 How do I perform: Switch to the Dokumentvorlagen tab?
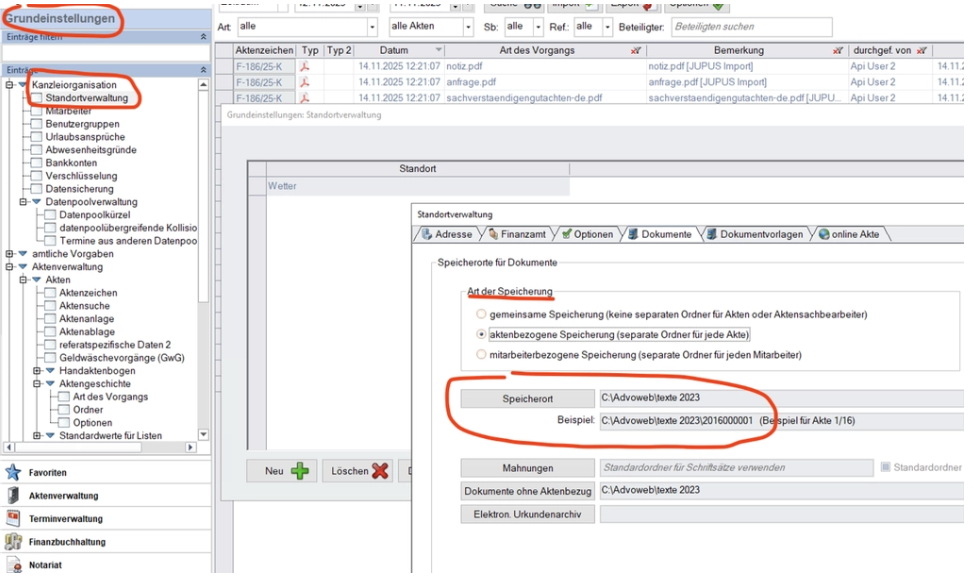pos(755,234)
